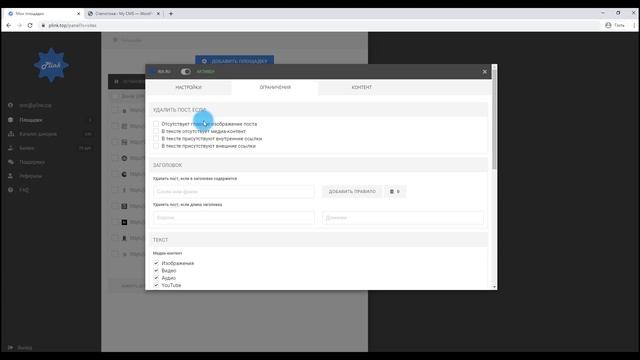Click the Площадки sidebar icon
The image size is (640, 360).
11,120
